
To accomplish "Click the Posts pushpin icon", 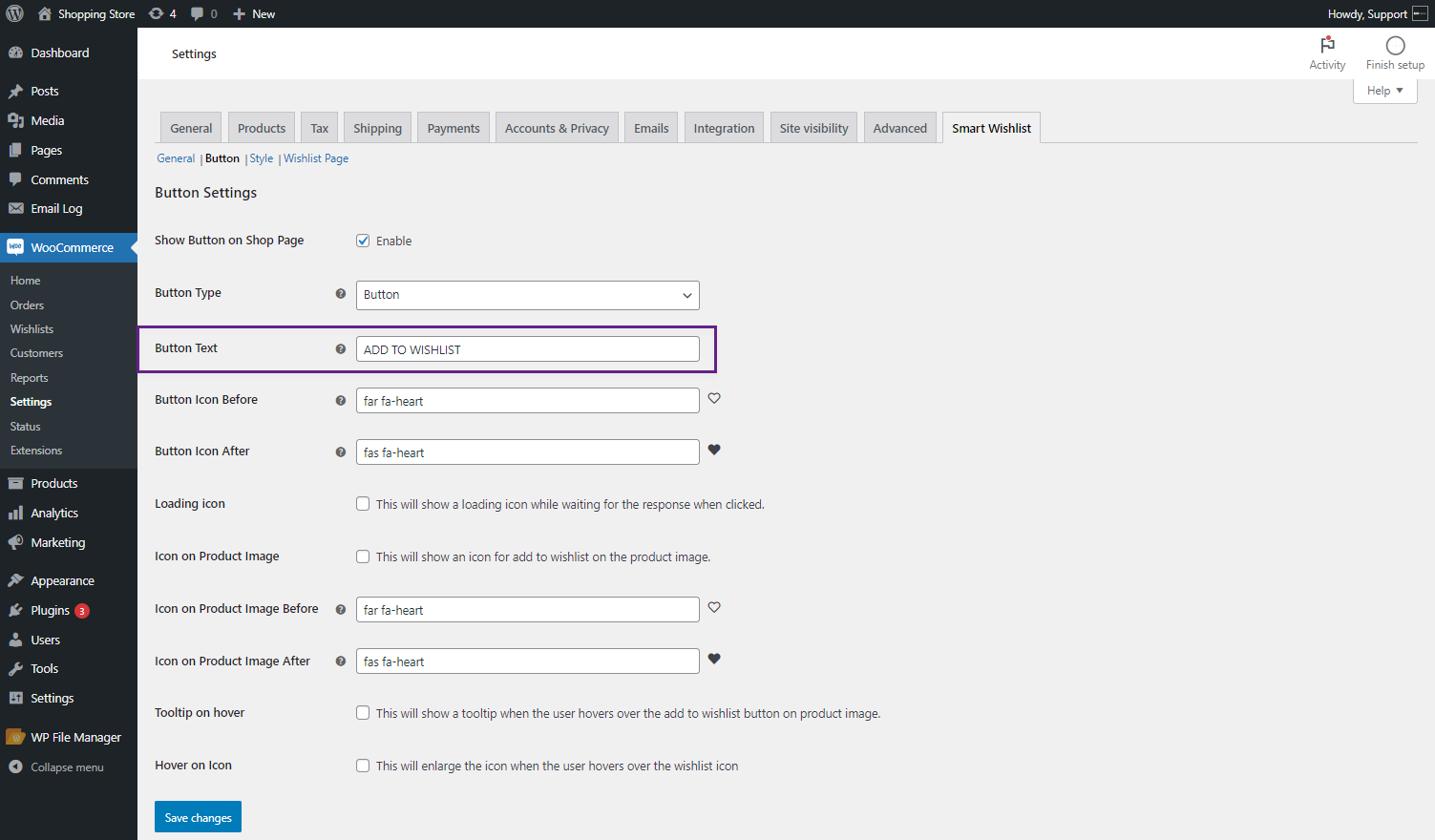I will 15,91.
